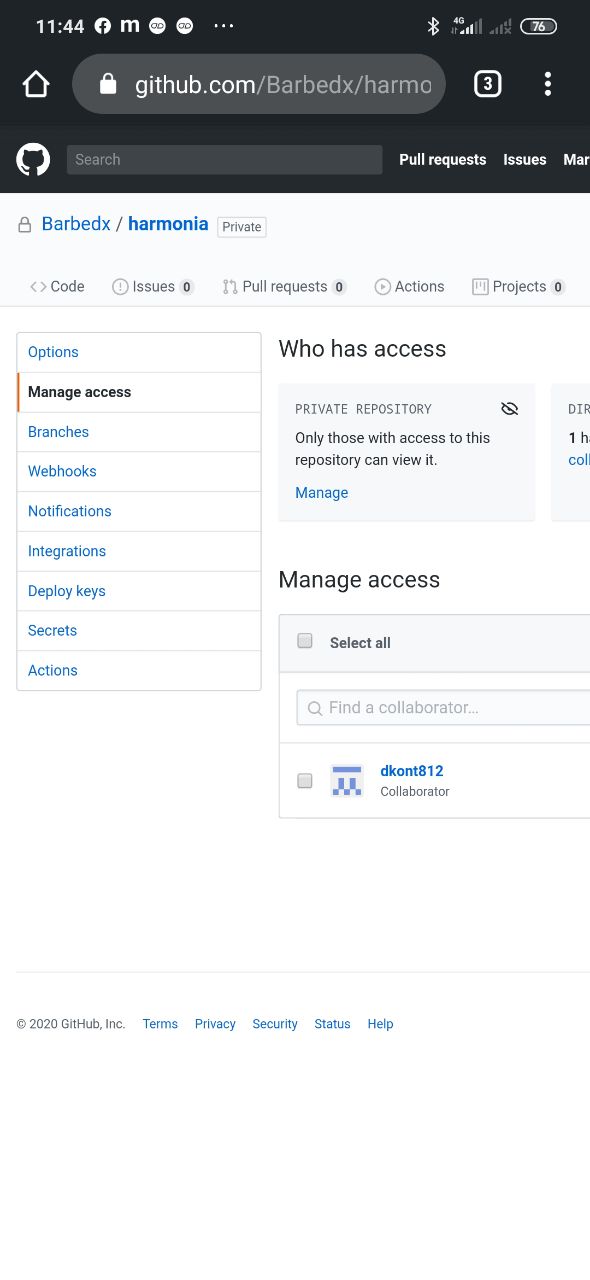Select Actions in settings sidebar
The width and height of the screenshot is (590, 1280).
(x=139, y=670)
